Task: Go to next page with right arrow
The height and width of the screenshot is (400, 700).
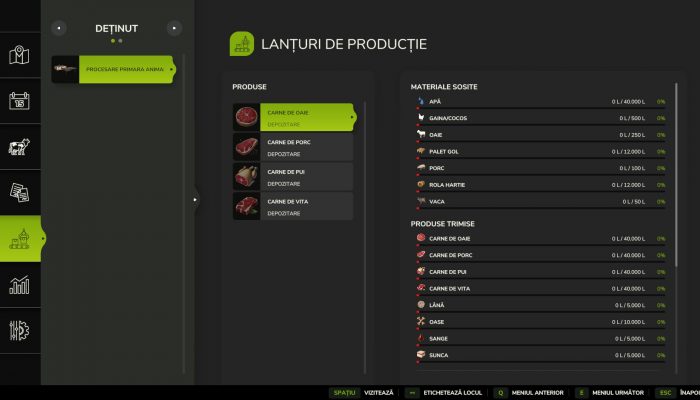Action: pos(175,28)
